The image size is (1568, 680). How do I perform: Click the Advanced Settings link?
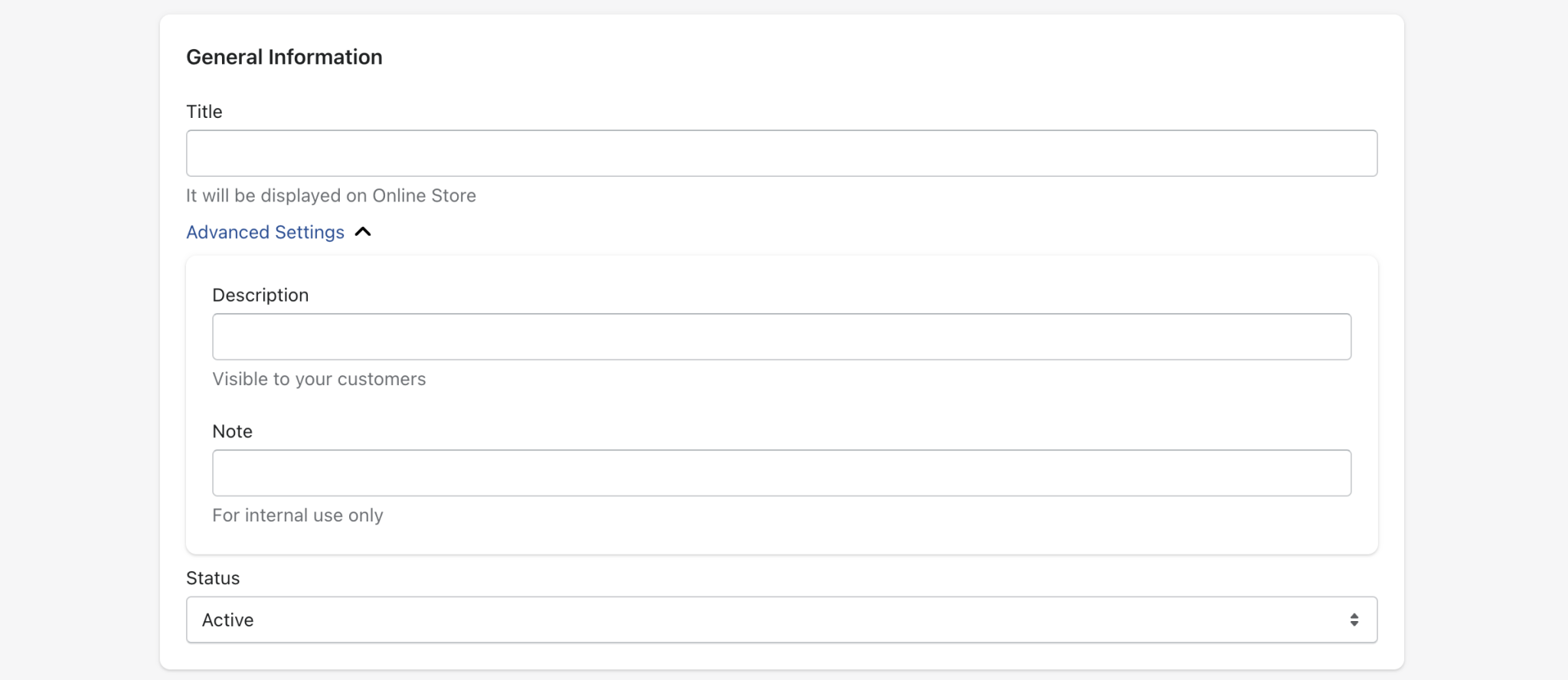click(265, 231)
